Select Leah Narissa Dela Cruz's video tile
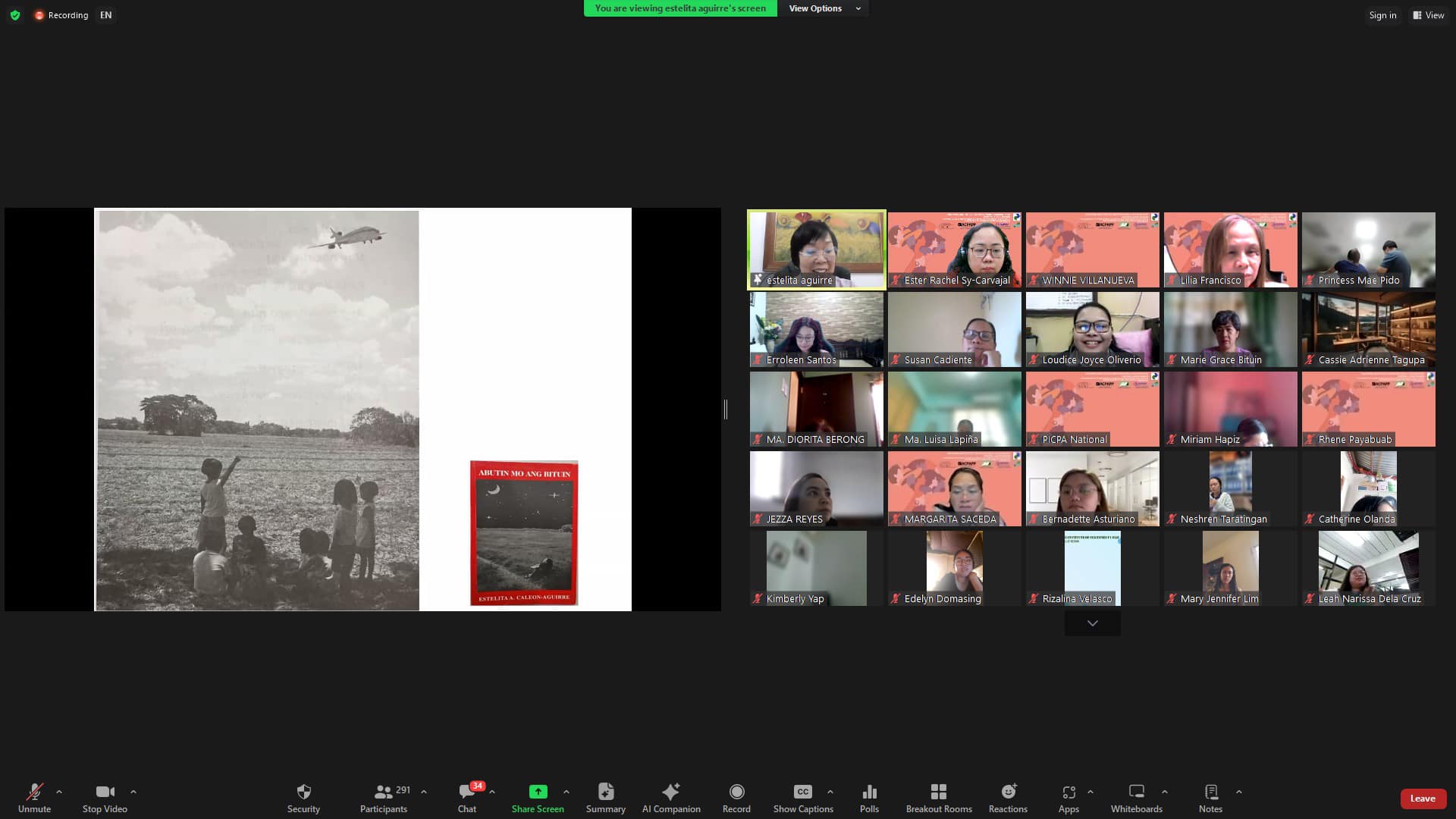The image size is (1456, 819). (1368, 568)
